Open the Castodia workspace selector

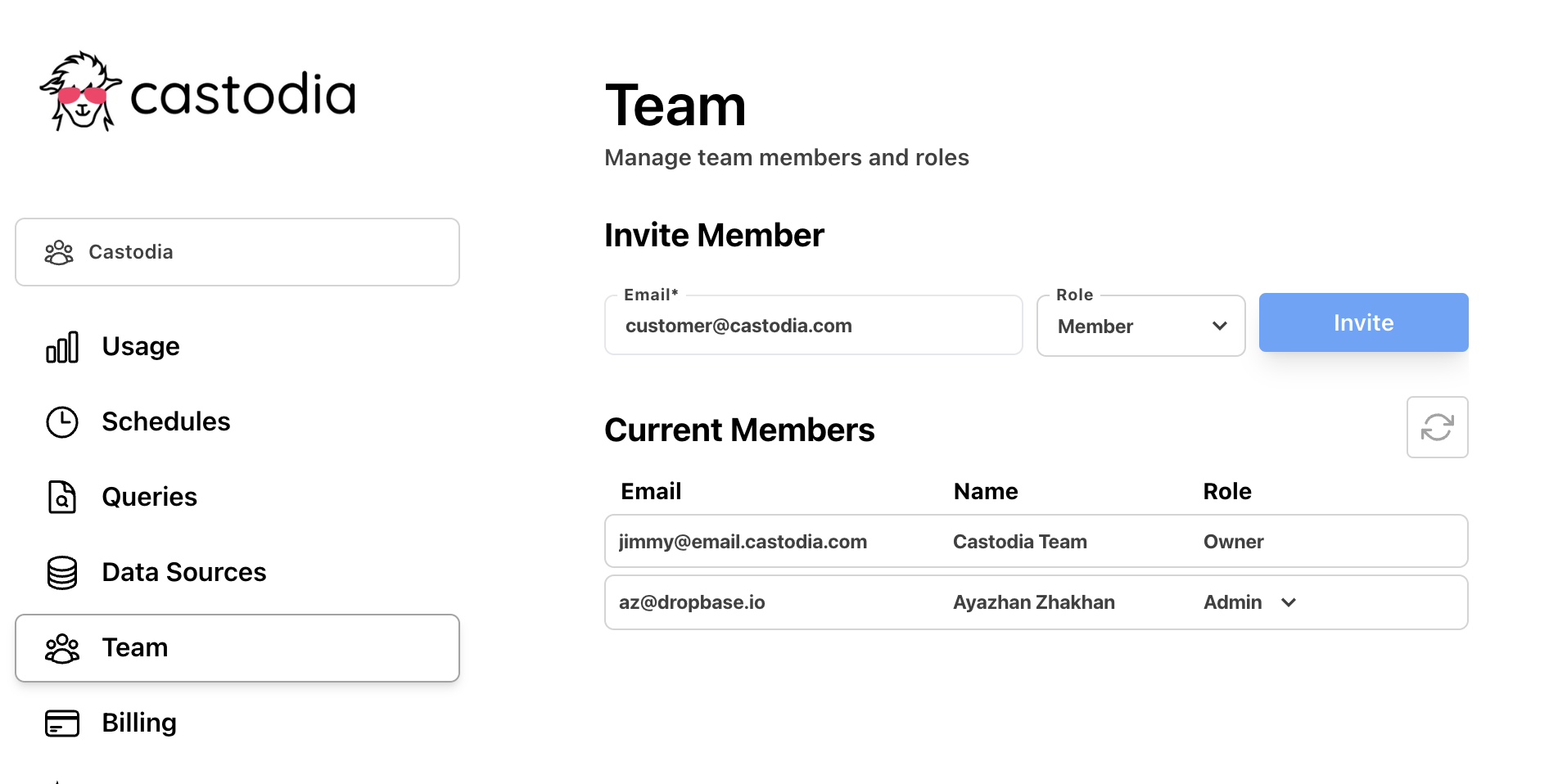pyautogui.click(x=237, y=252)
